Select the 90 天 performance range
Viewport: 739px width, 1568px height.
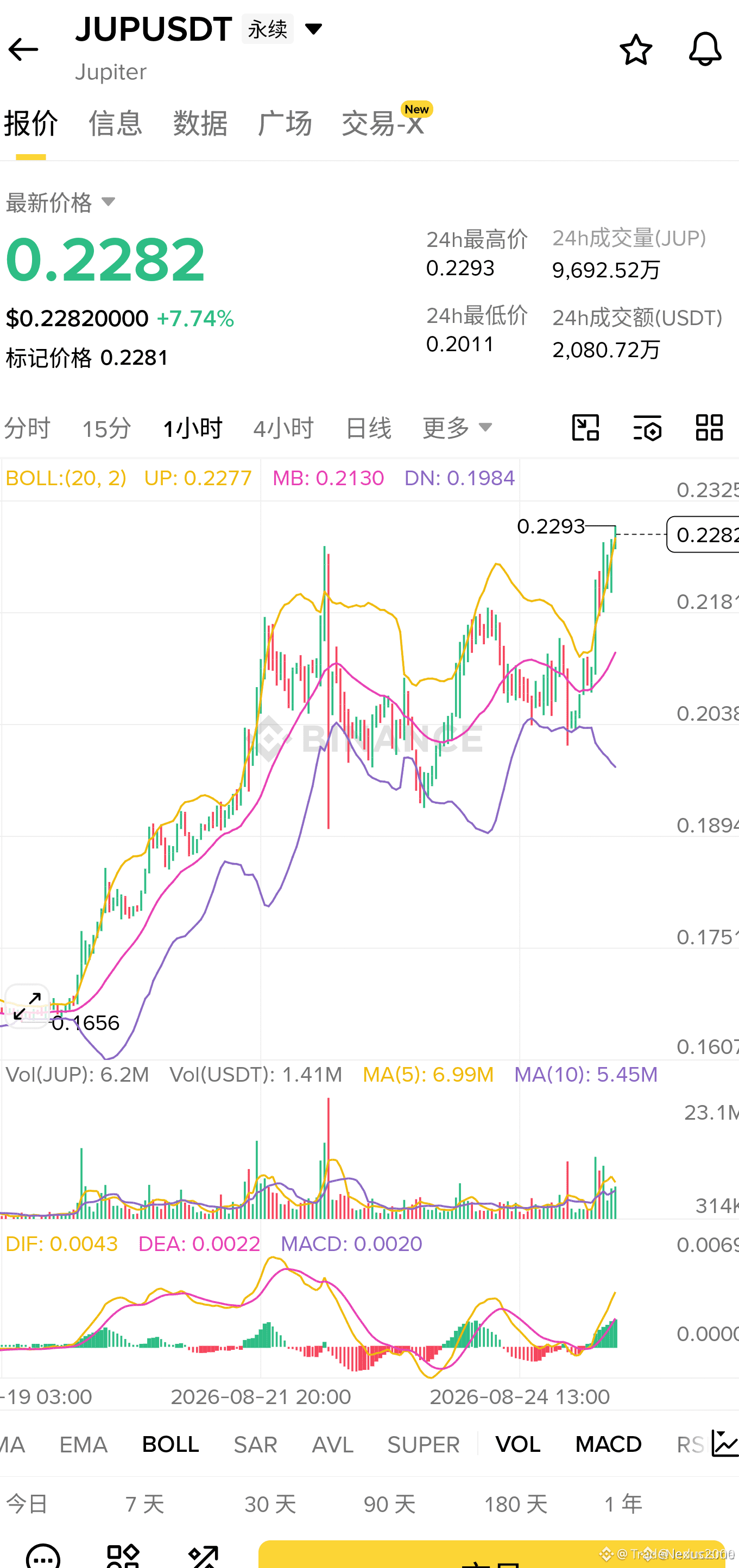click(x=389, y=1504)
